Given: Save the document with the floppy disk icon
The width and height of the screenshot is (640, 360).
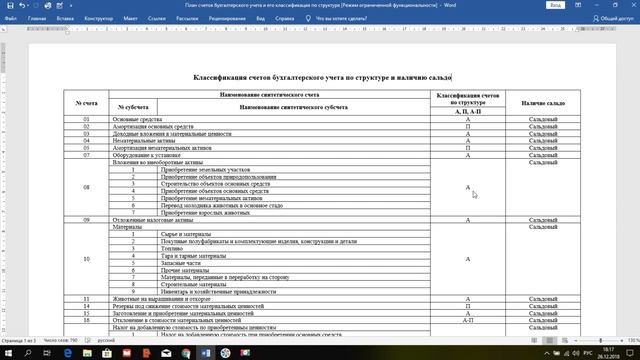Looking at the screenshot, I should [10, 6].
